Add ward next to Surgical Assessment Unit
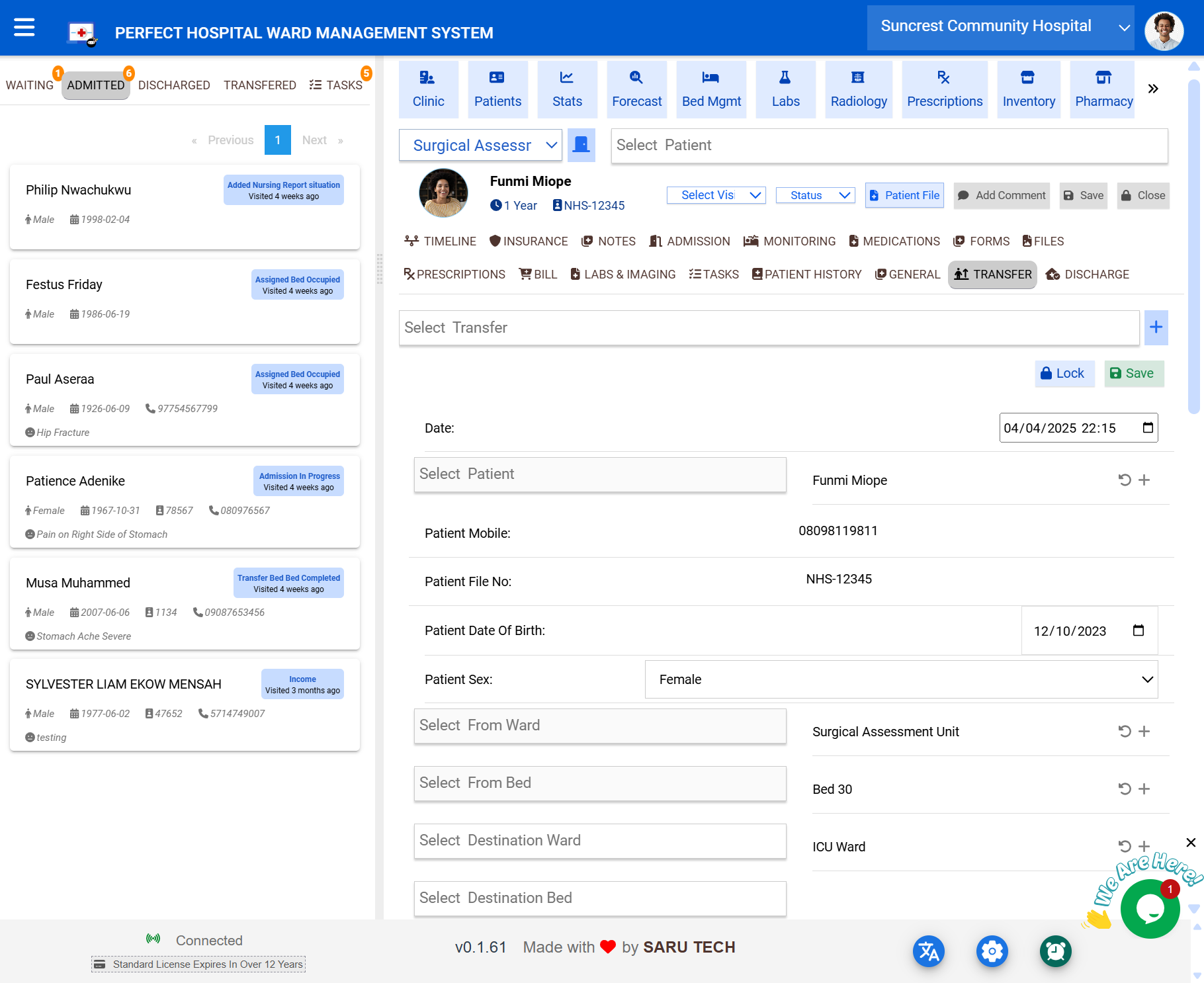Screen dimensions: 1204x983 point(1144,731)
